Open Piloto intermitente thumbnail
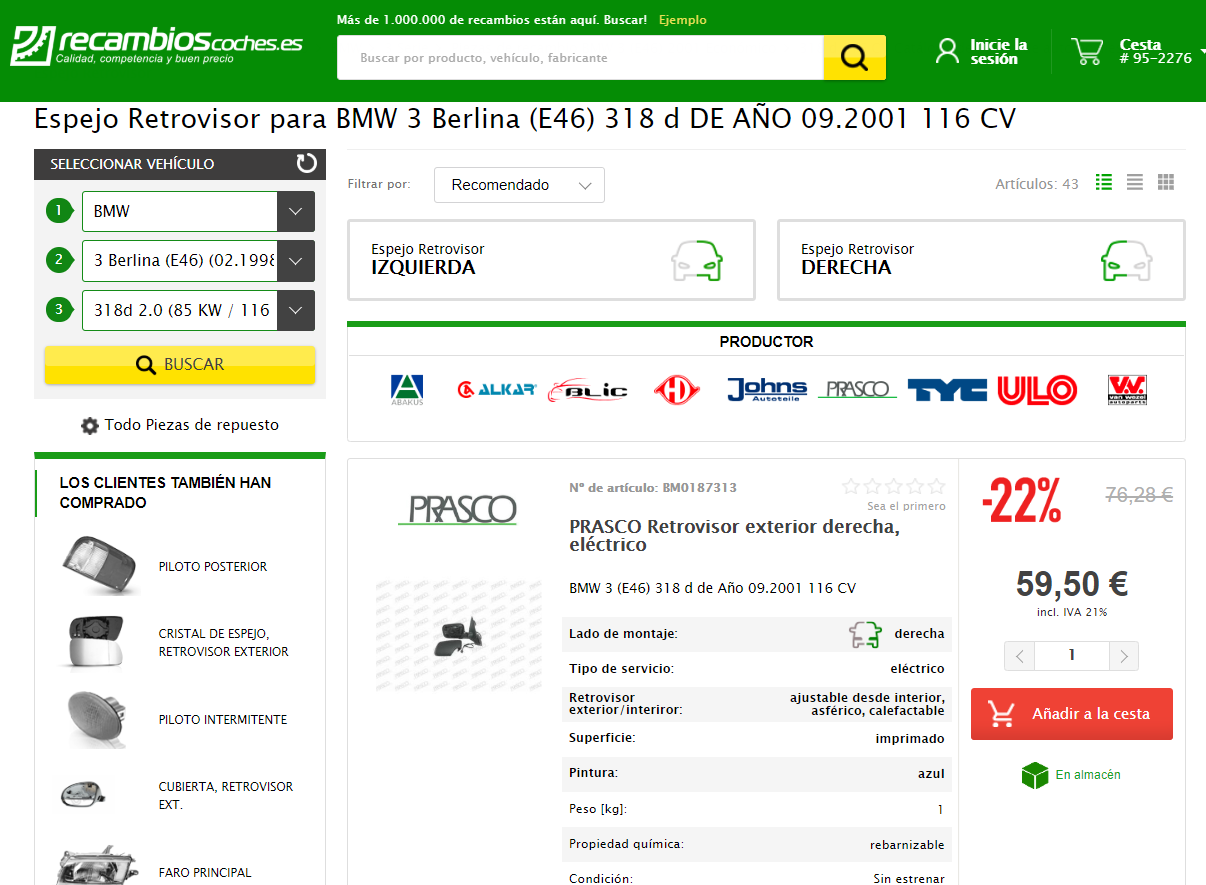Viewport: 1206px width, 885px height. 98,720
